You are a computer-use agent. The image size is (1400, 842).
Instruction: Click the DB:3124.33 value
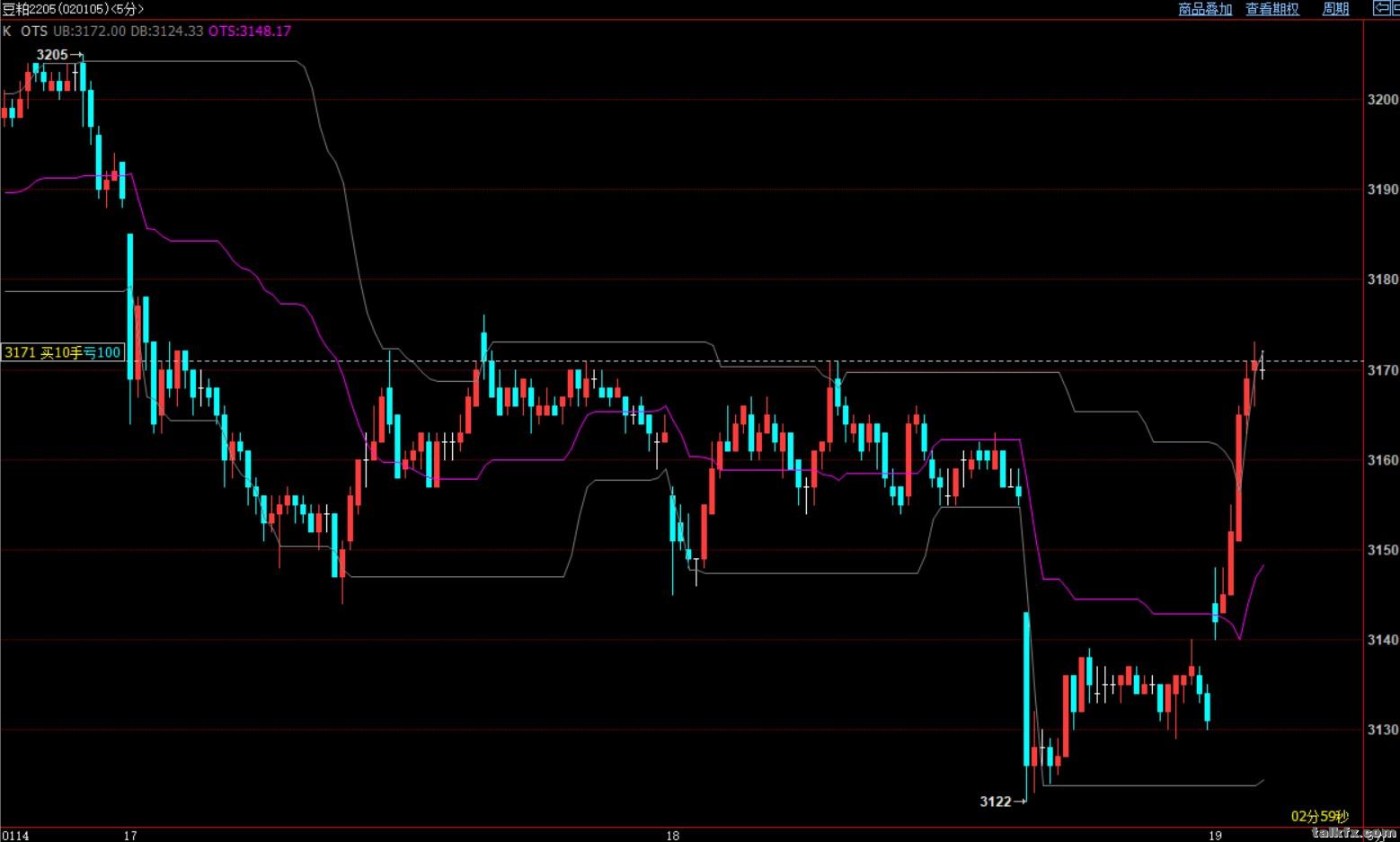(167, 31)
